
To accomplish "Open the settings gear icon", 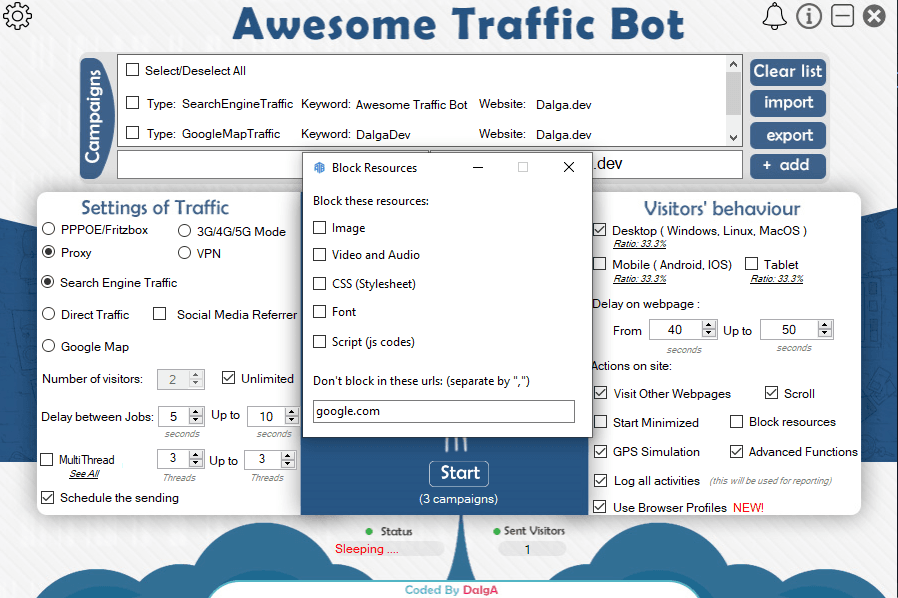I will 17,15.
